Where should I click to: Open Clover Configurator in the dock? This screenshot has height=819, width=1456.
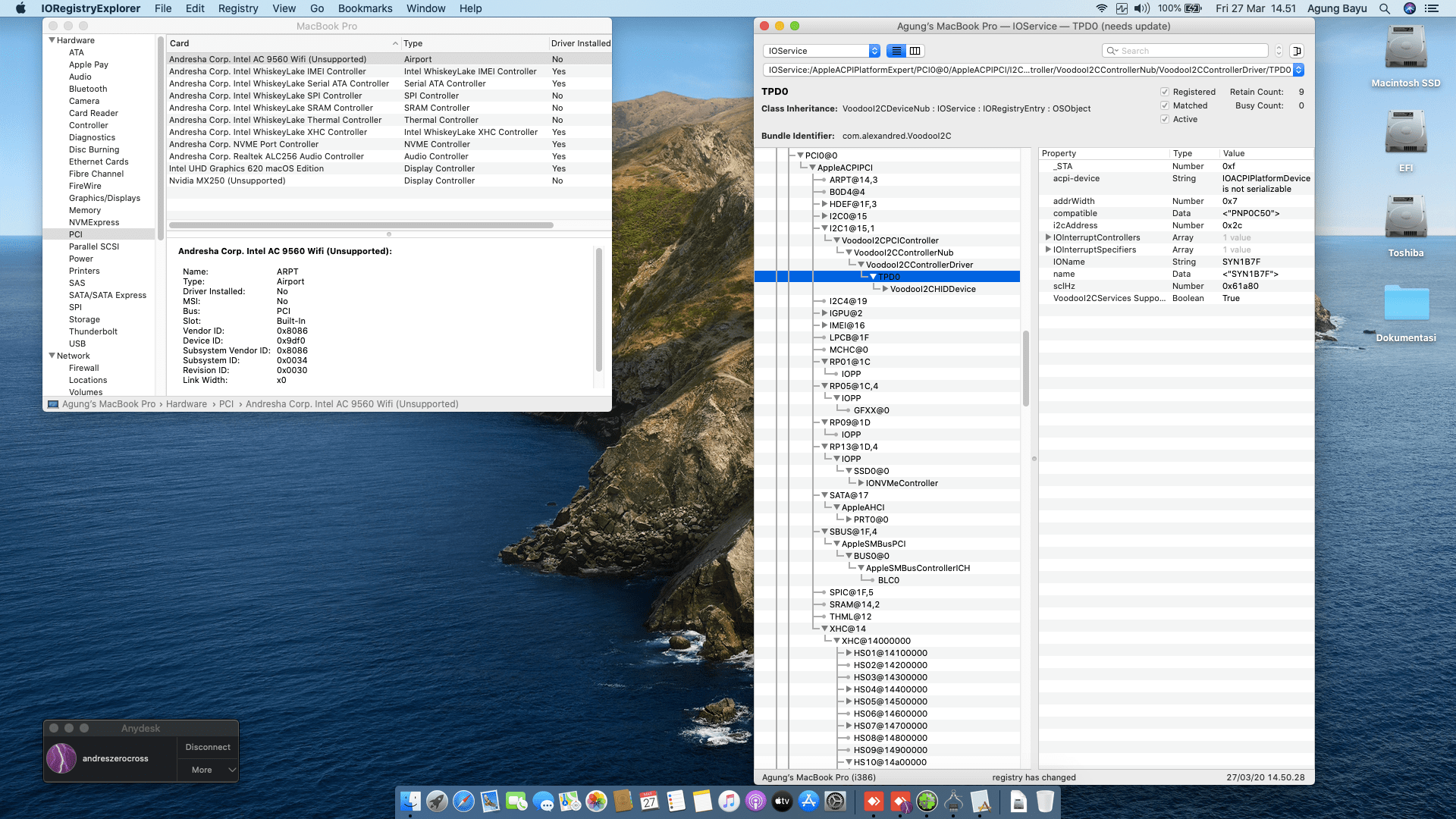(927, 802)
